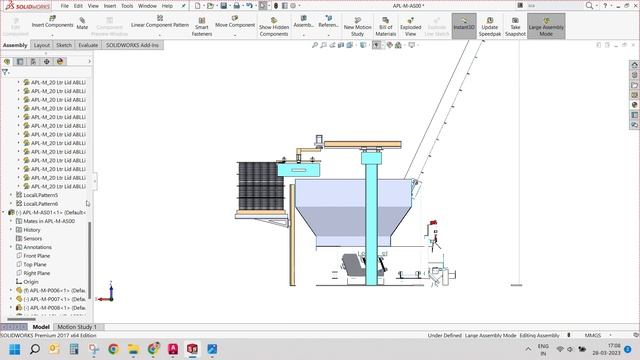Open the Window menu
Viewport: 640px width, 360px height.
[x=147, y=6]
